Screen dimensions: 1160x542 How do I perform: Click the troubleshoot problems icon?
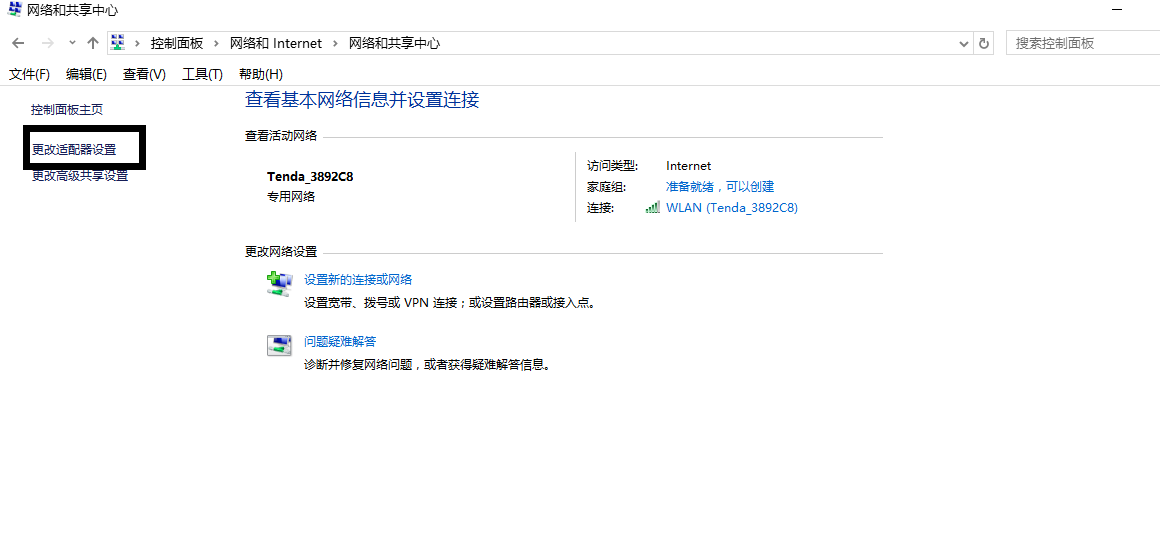[x=279, y=345]
